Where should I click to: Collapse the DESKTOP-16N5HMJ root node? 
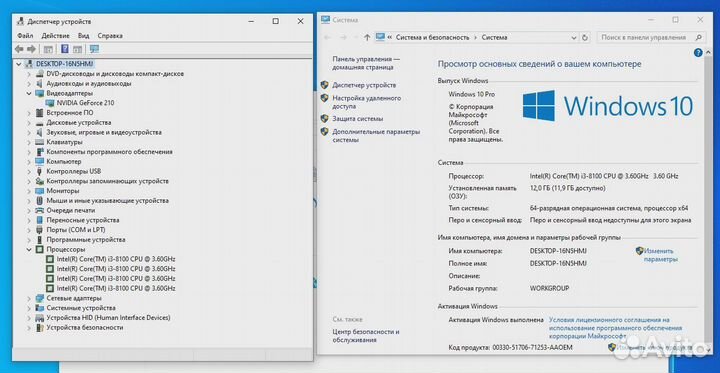click(x=18, y=64)
